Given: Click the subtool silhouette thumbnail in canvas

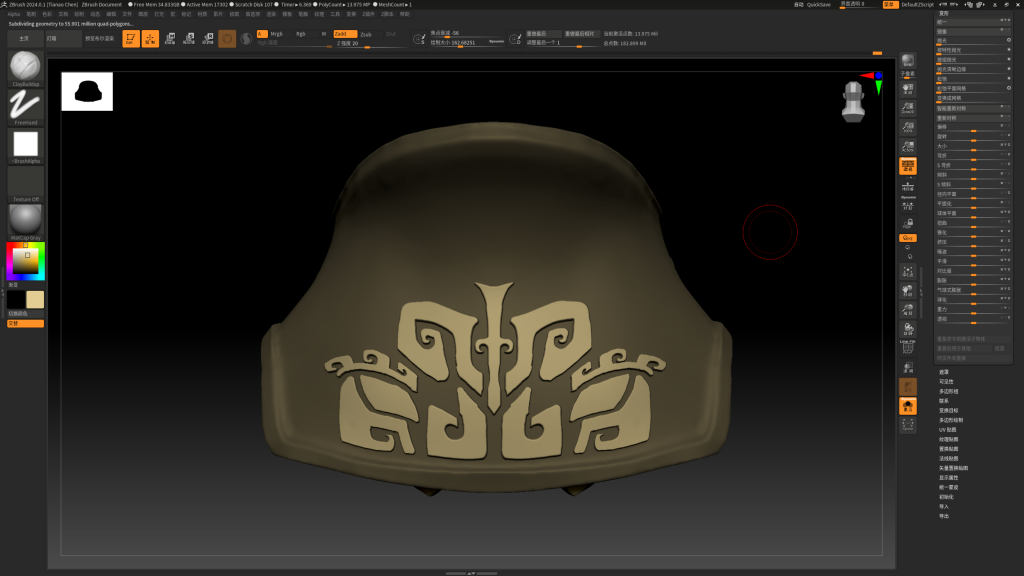Looking at the screenshot, I should point(88,91).
